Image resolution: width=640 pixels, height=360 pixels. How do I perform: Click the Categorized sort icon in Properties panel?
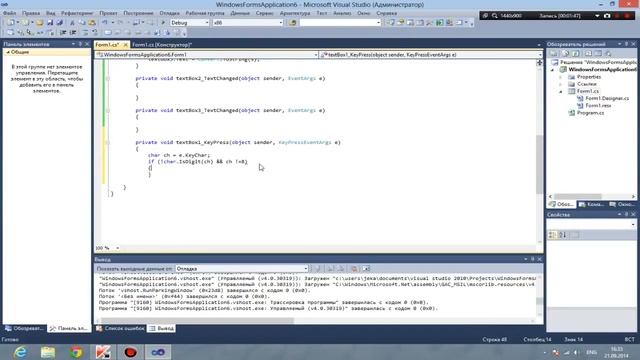[552, 235]
